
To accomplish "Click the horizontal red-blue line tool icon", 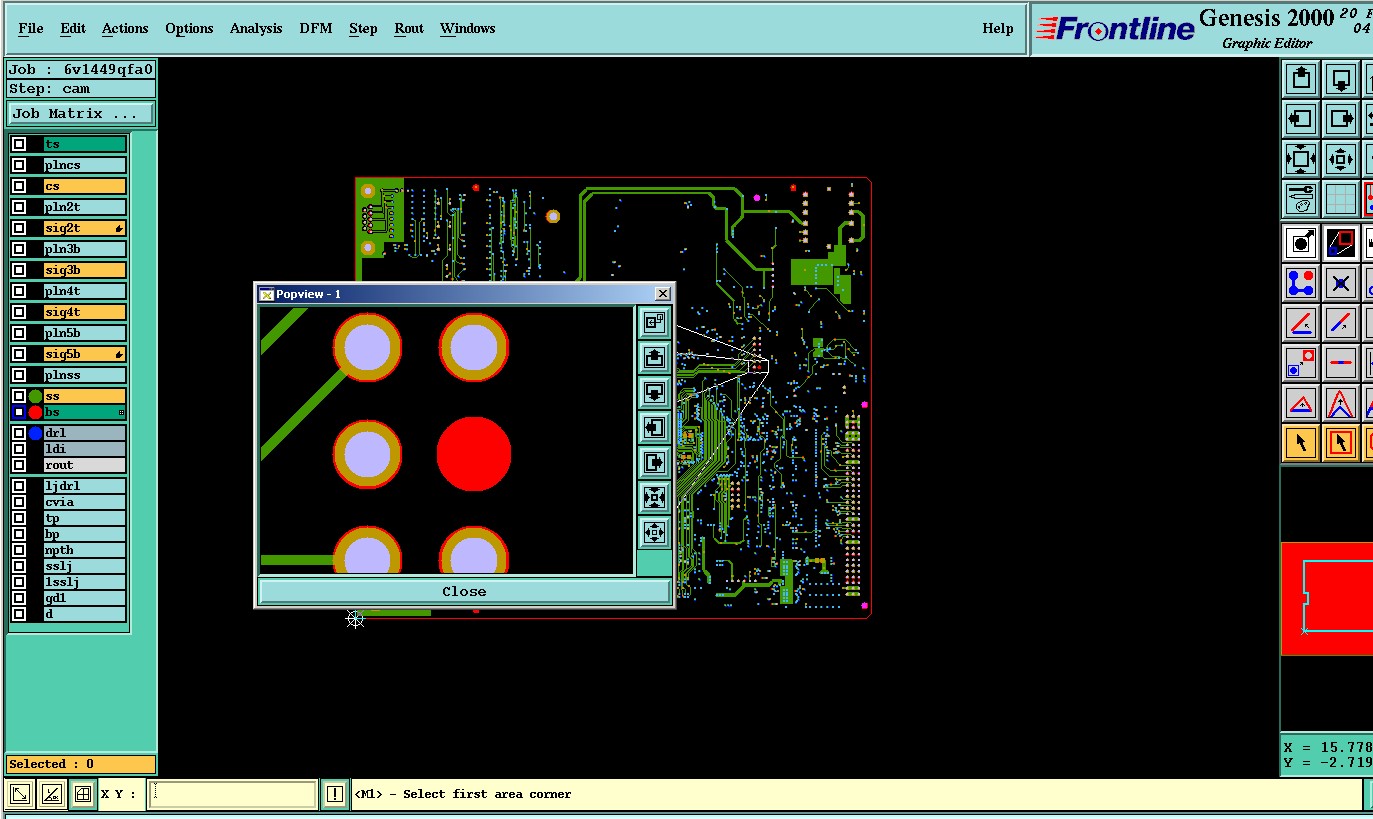I will 1341,363.
